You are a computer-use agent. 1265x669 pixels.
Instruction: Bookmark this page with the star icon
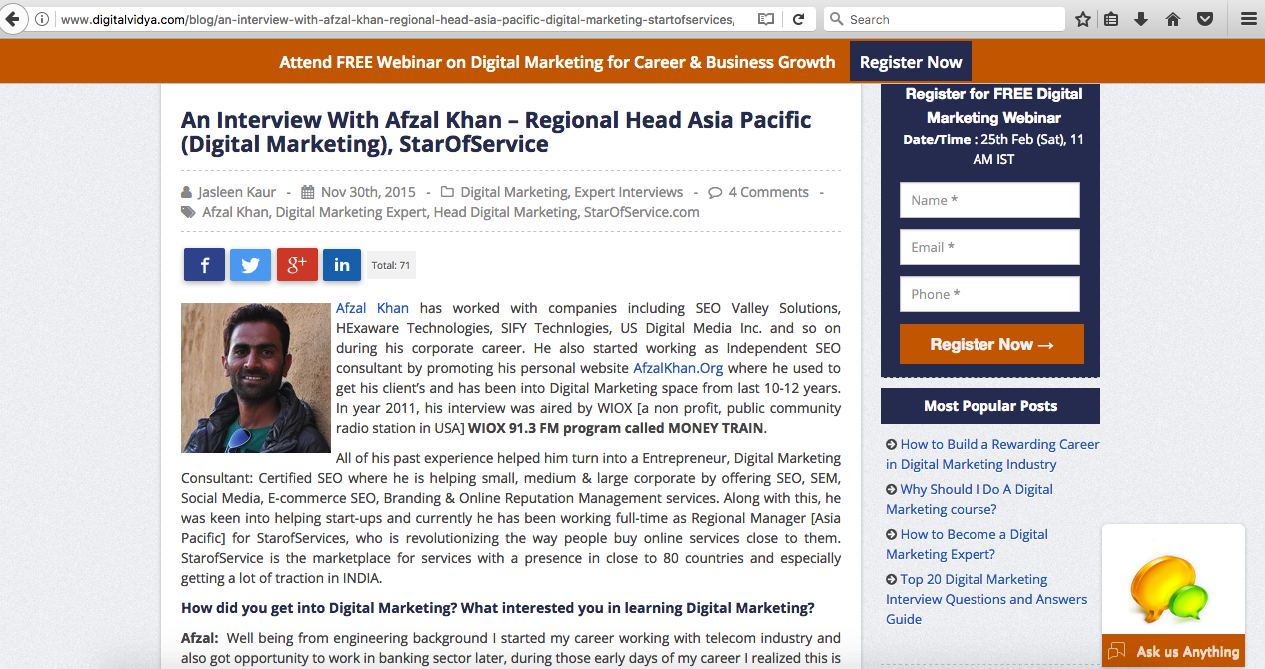(1081, 18)
